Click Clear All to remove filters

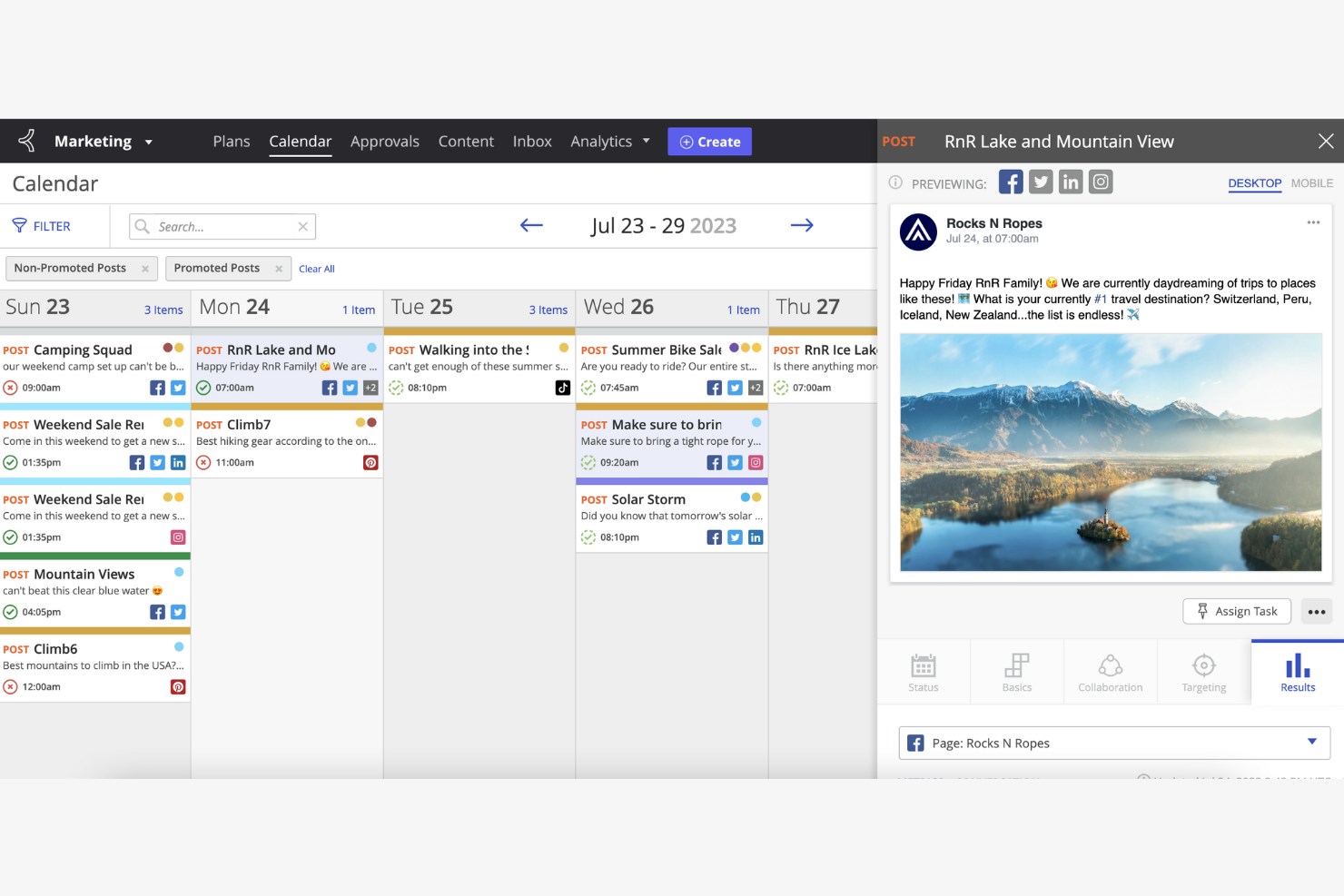(316, 268)
